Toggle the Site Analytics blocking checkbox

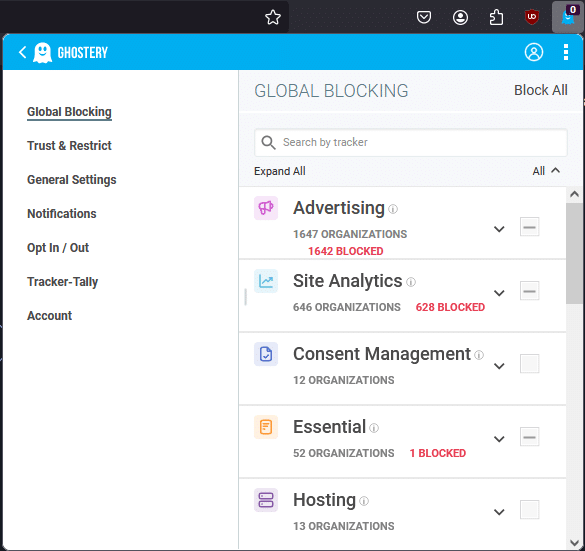click(x=530, y=291)
